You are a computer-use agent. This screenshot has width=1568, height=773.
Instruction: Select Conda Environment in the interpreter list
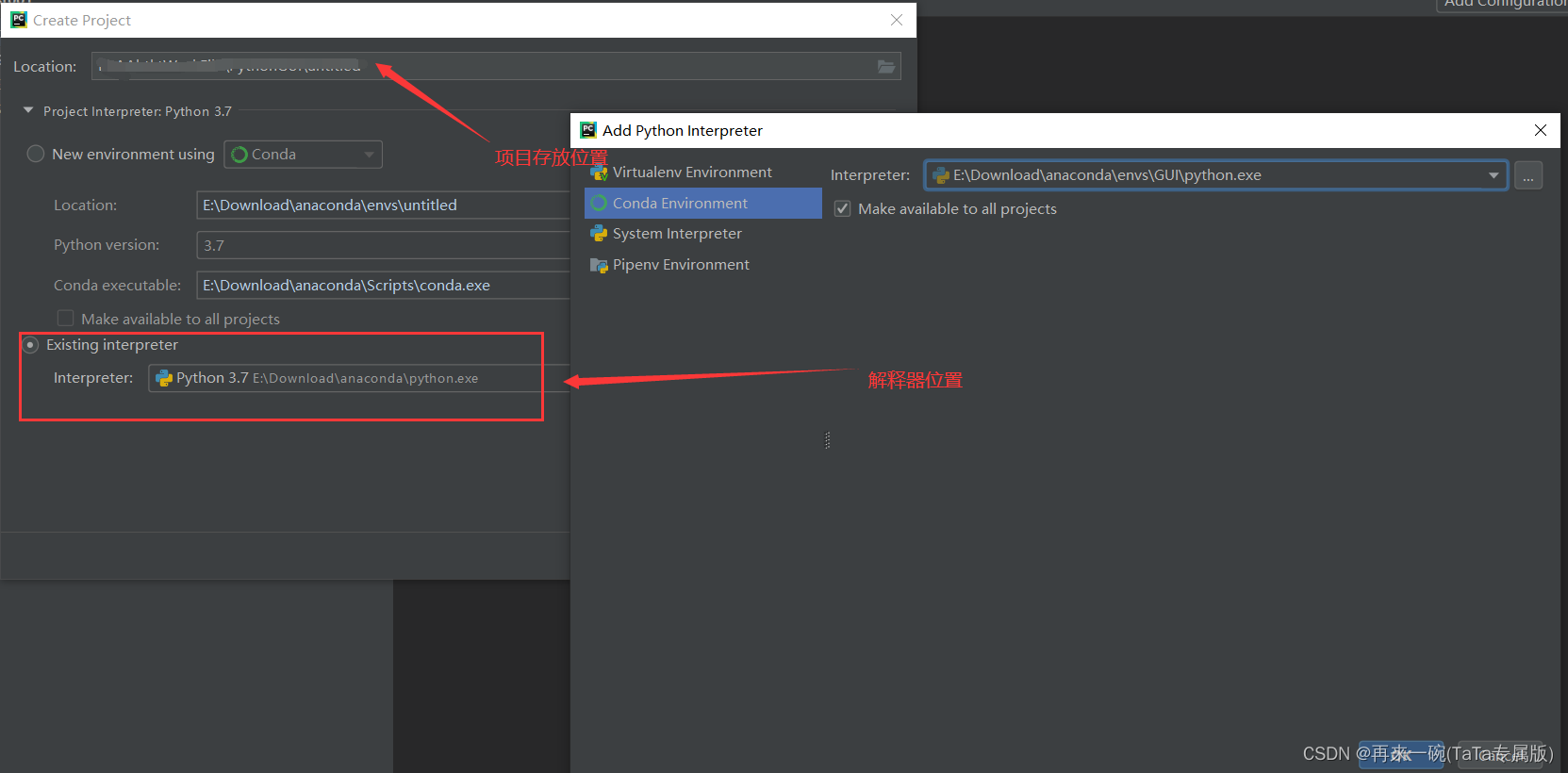[x=703, y=203]
